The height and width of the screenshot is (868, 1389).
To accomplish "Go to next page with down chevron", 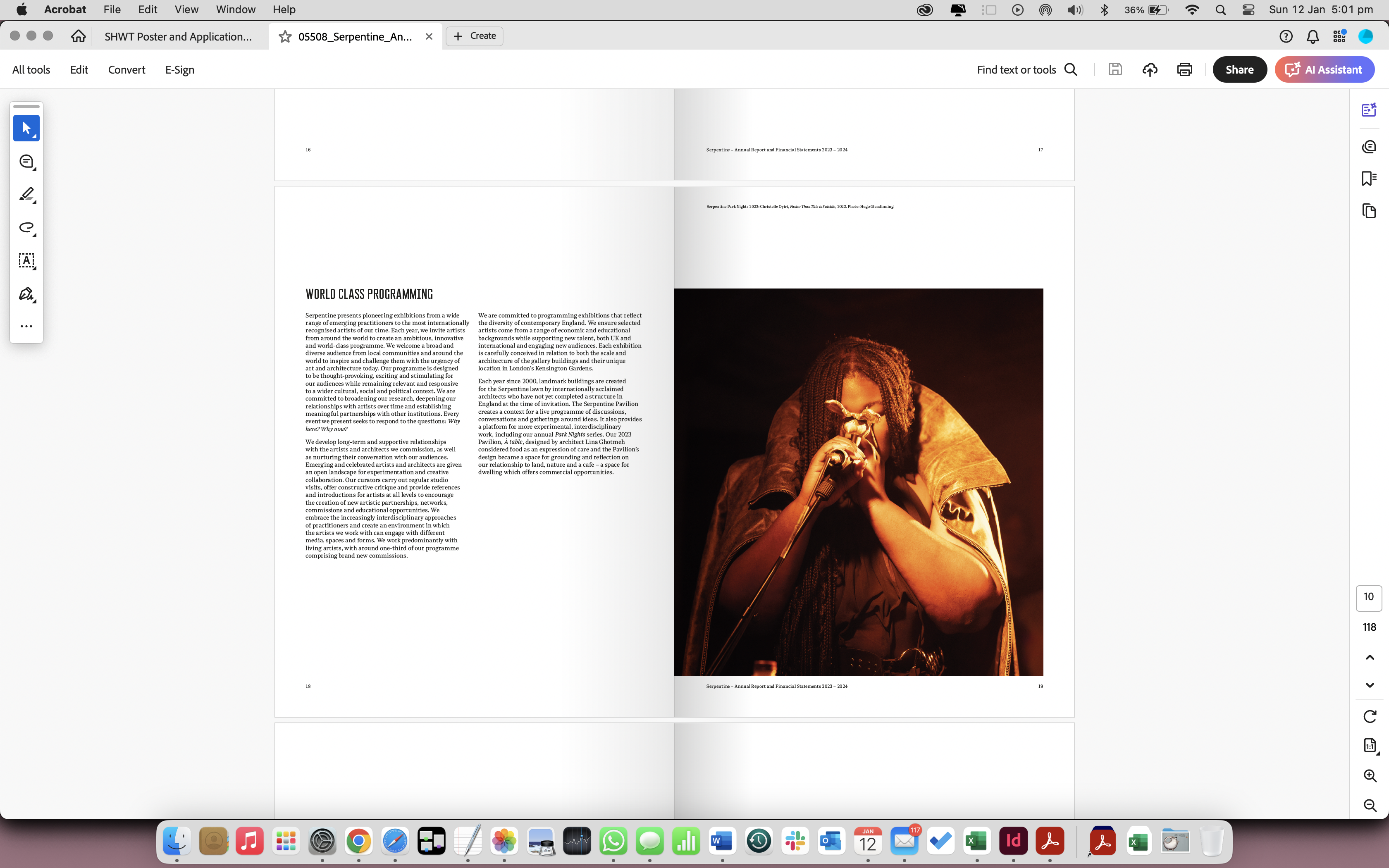I will point(1370,685).
